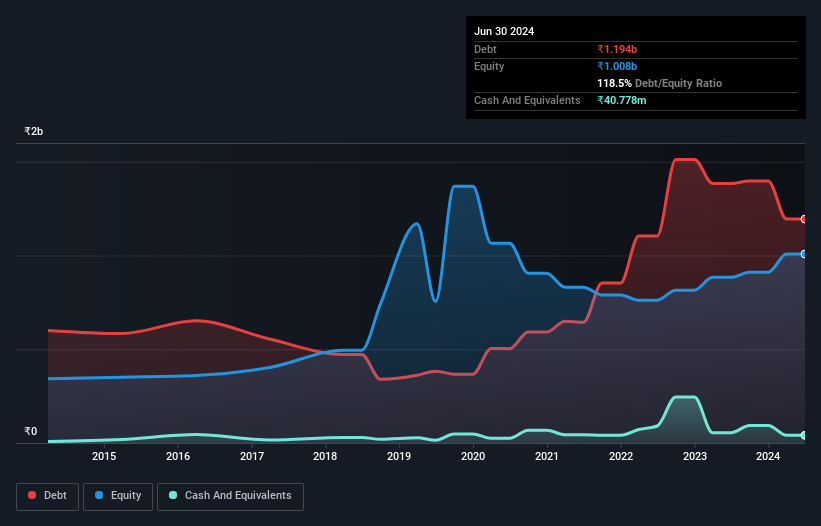
Task: Click the Jun 30 2024 tooltip date
Action: pyautogui.click(x=504, y=31)
